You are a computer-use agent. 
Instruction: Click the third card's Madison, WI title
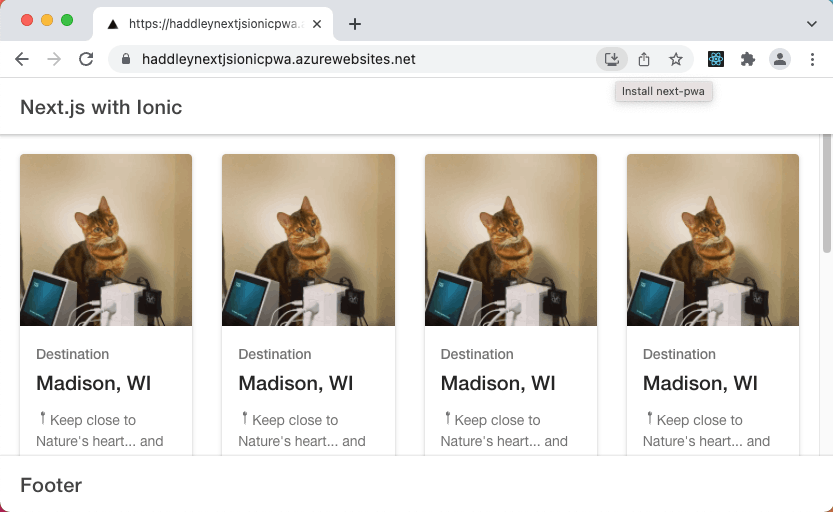click(498, 383)
